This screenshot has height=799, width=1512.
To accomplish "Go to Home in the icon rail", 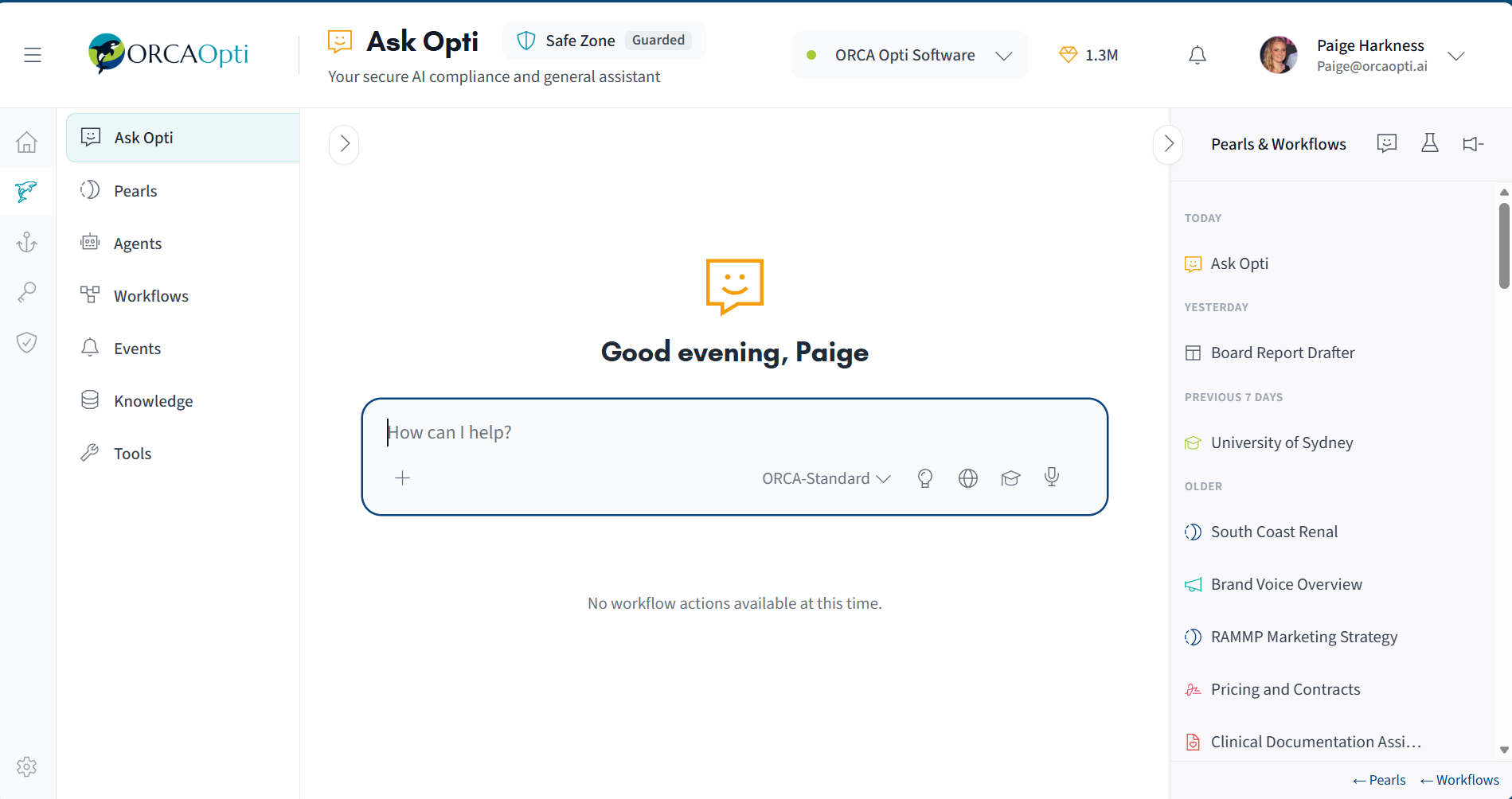I will pos(27,142).
